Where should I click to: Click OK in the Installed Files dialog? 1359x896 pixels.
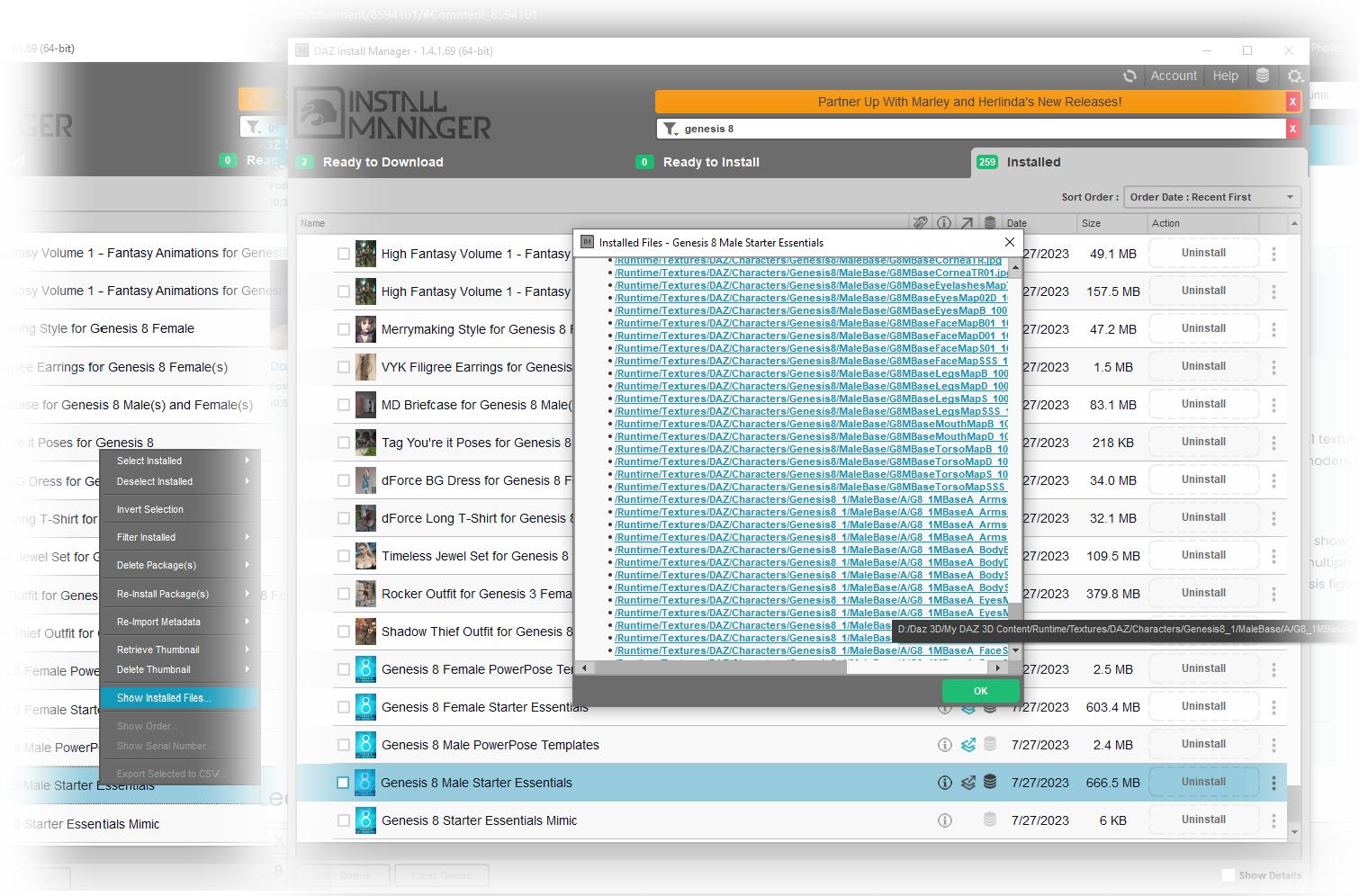[x=980, y=691]
